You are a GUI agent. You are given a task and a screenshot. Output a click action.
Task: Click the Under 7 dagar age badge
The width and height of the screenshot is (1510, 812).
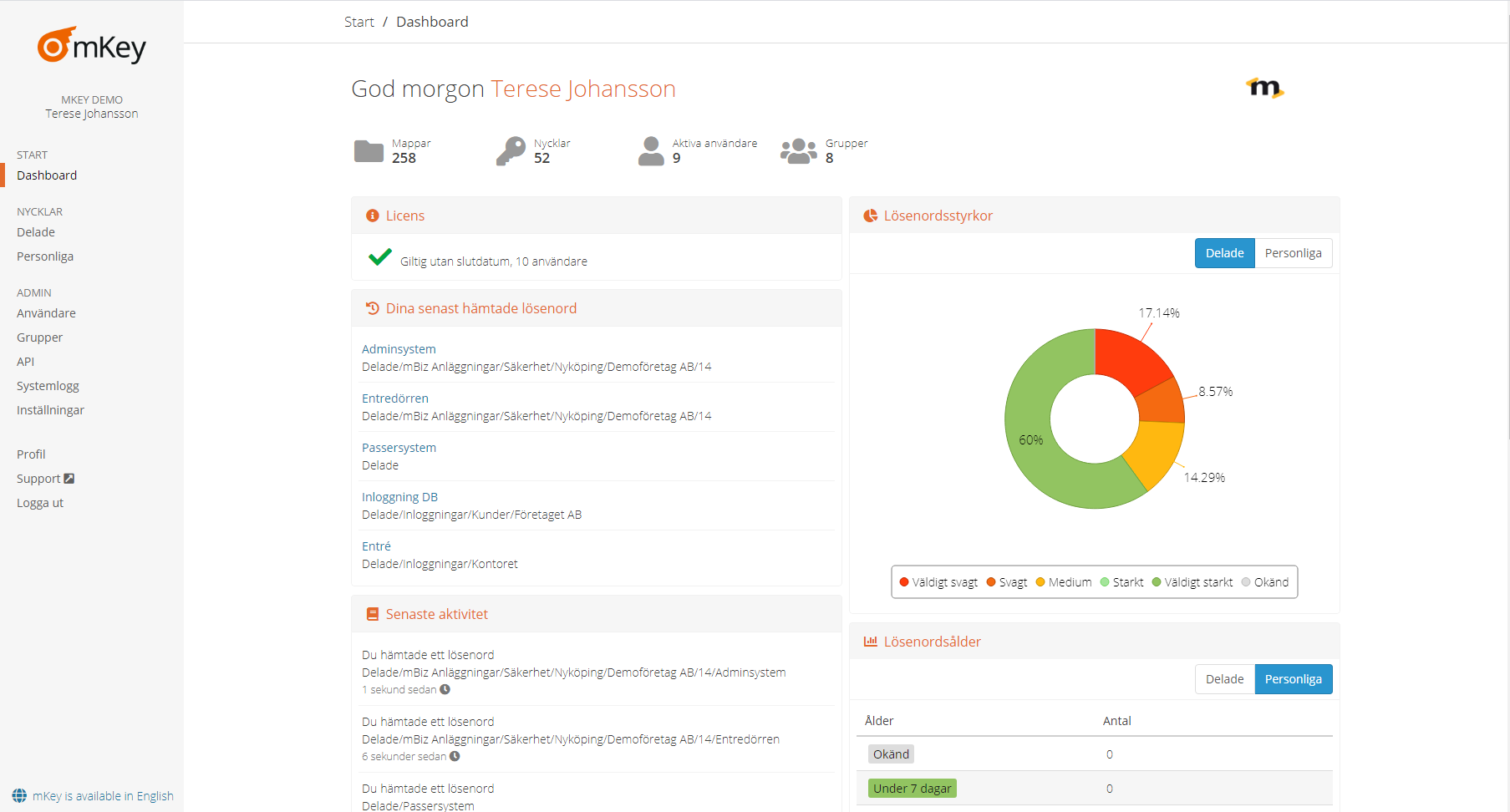click(x=912, y=789)
